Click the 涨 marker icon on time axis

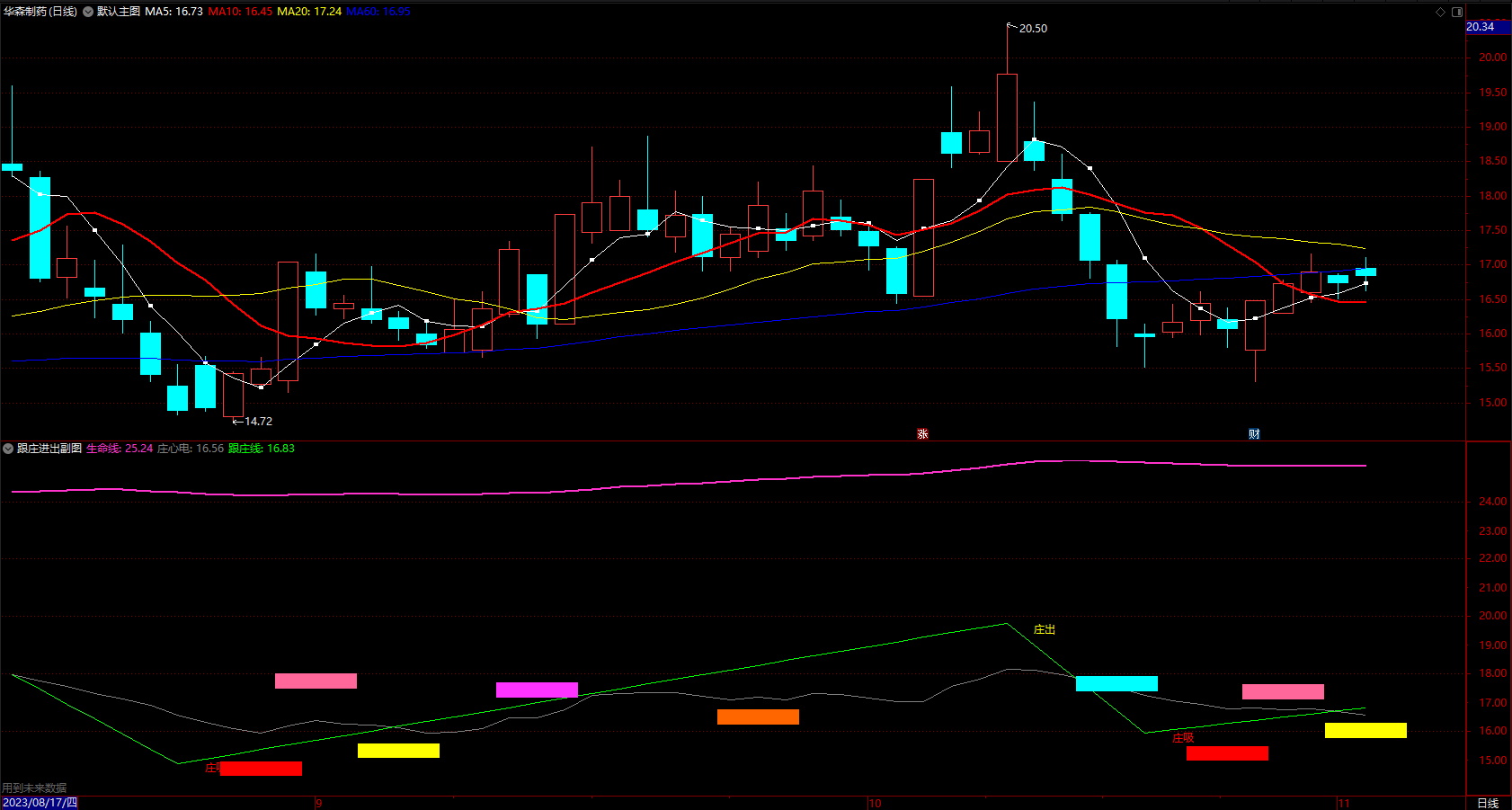922,434
